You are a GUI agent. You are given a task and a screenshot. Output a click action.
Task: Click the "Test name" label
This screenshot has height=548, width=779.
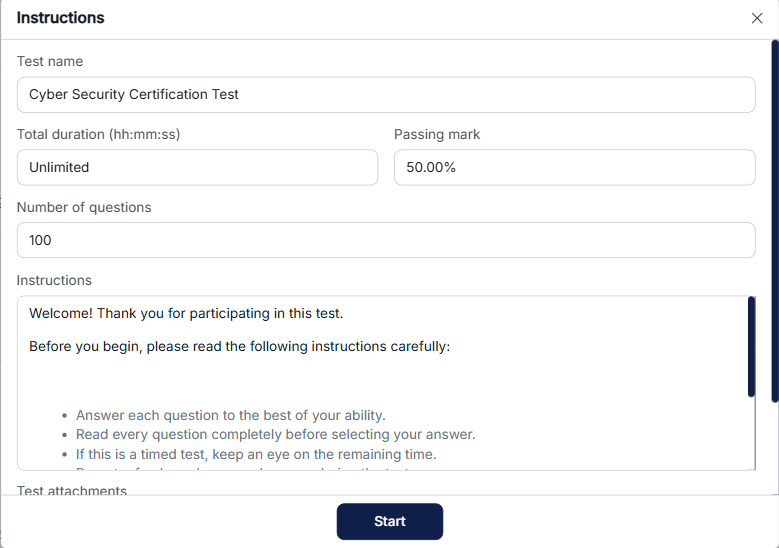pos(50,61)
